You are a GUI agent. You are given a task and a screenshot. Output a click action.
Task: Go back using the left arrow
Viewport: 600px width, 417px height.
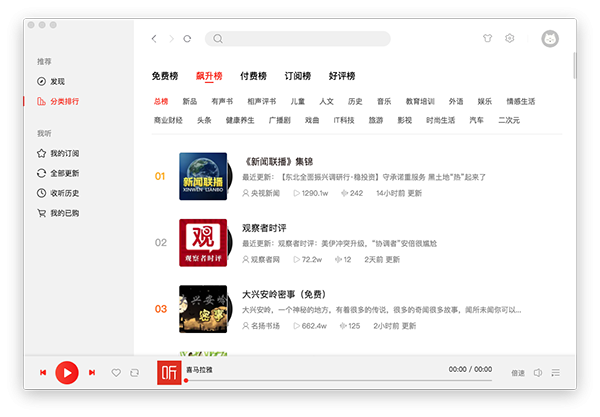[154, 39]
